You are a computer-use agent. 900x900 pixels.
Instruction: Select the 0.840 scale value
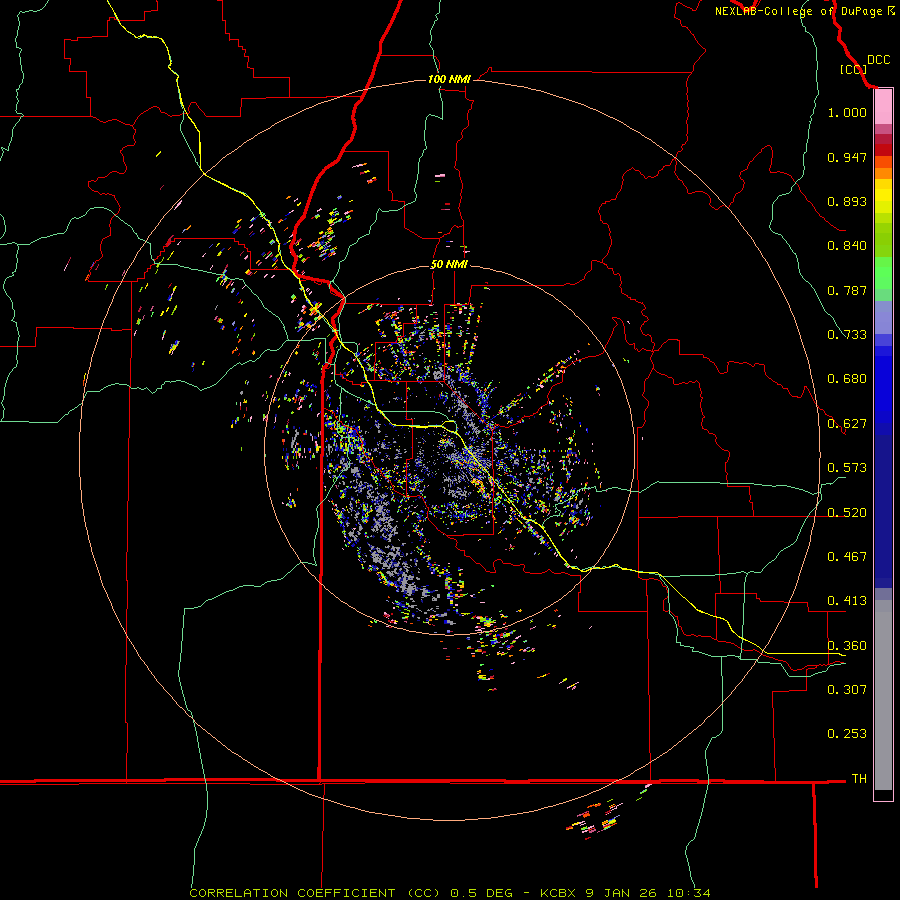click(847, 246)
